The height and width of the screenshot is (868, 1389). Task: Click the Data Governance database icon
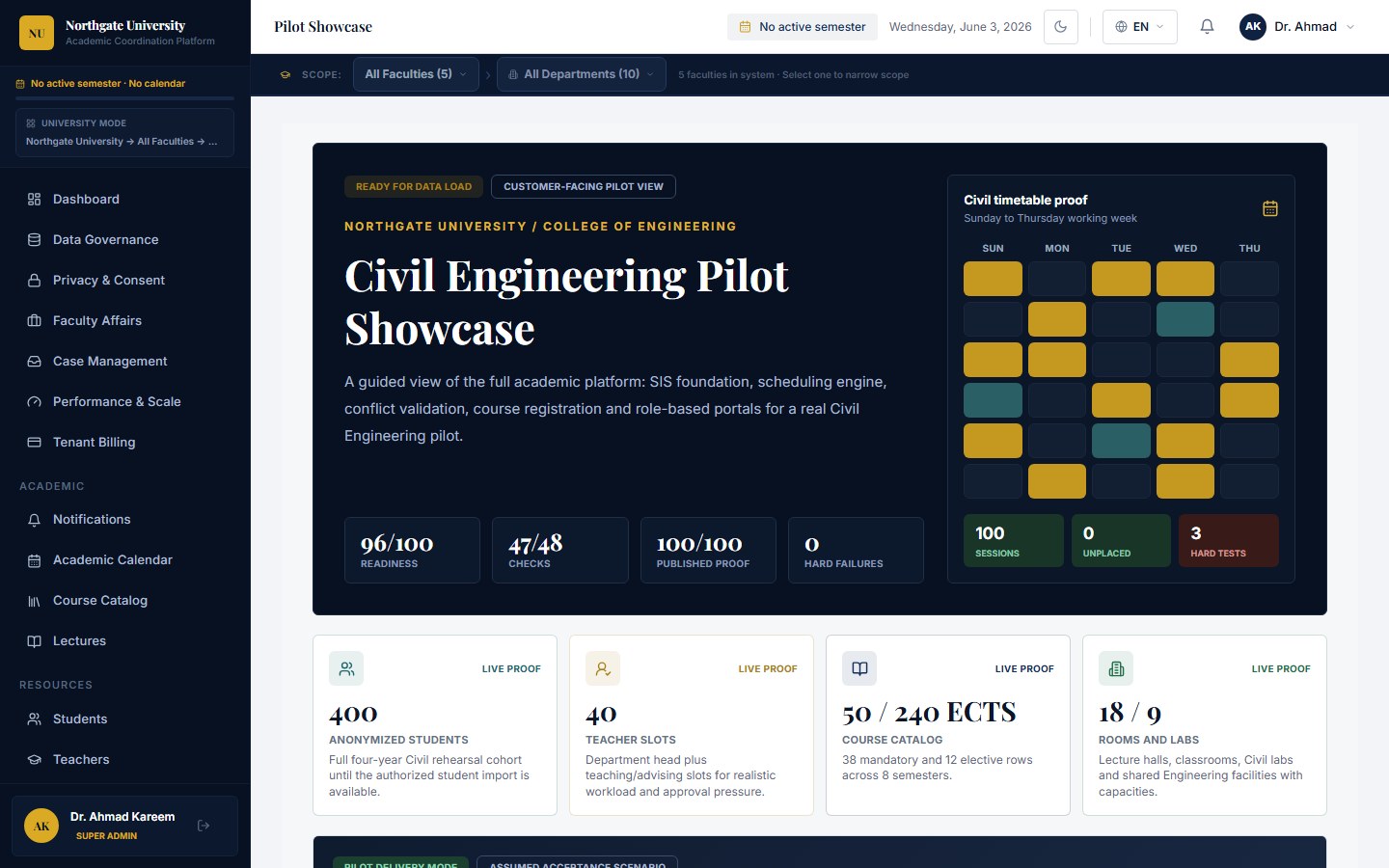pyautogui.click(x=35, y=239)
